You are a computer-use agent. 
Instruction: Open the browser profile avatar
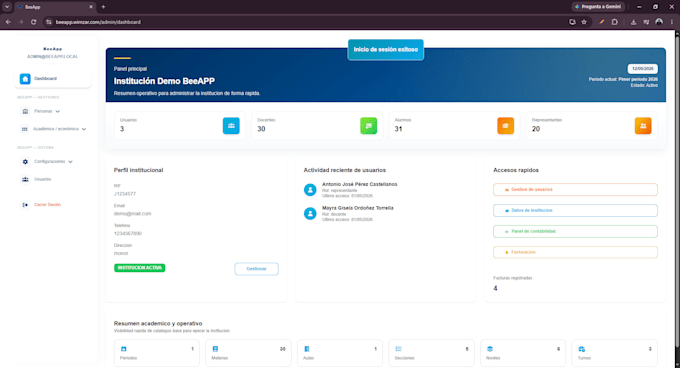click(659, 22)
